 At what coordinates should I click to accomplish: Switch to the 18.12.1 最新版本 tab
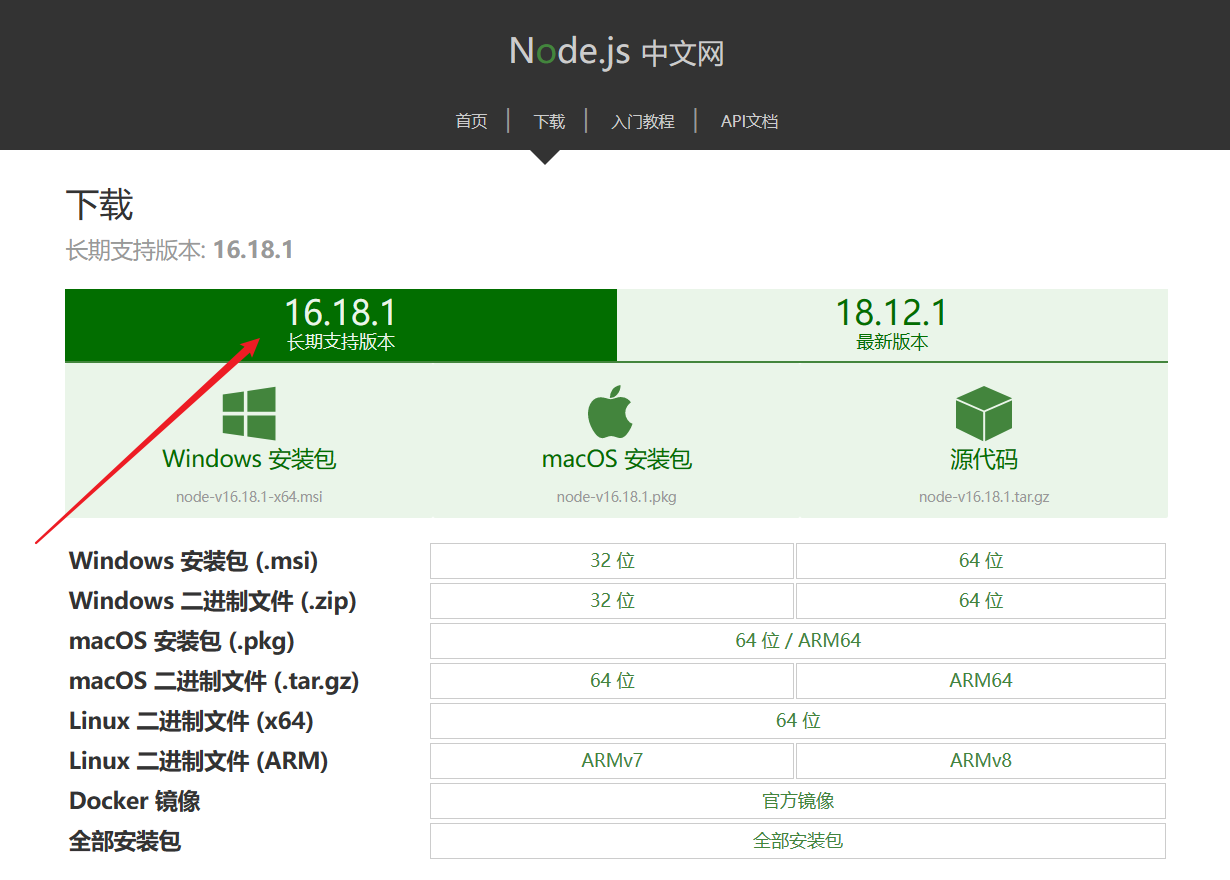point(892,325)
